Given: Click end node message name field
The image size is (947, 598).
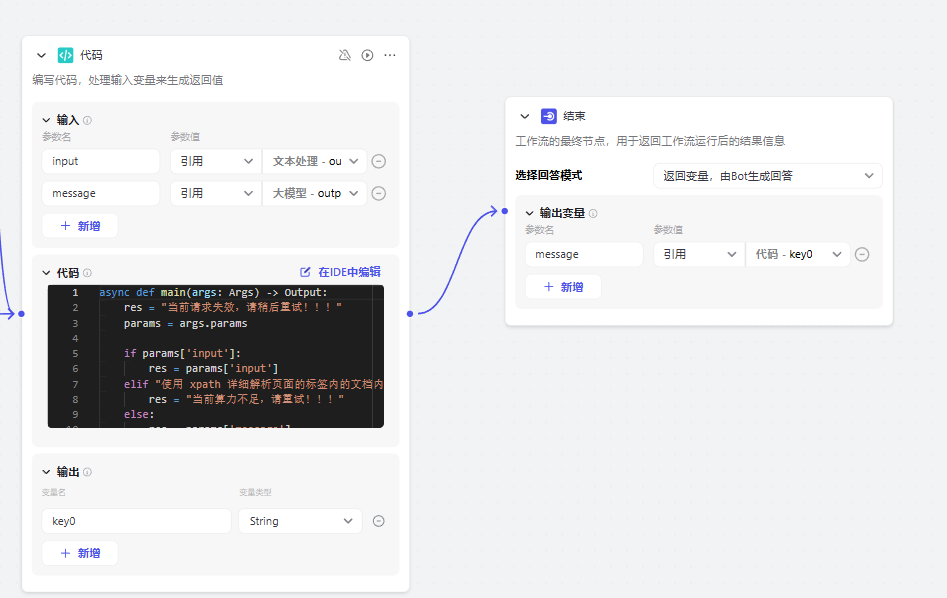Looking at the screenshot, I should click(x=585, y=254).
